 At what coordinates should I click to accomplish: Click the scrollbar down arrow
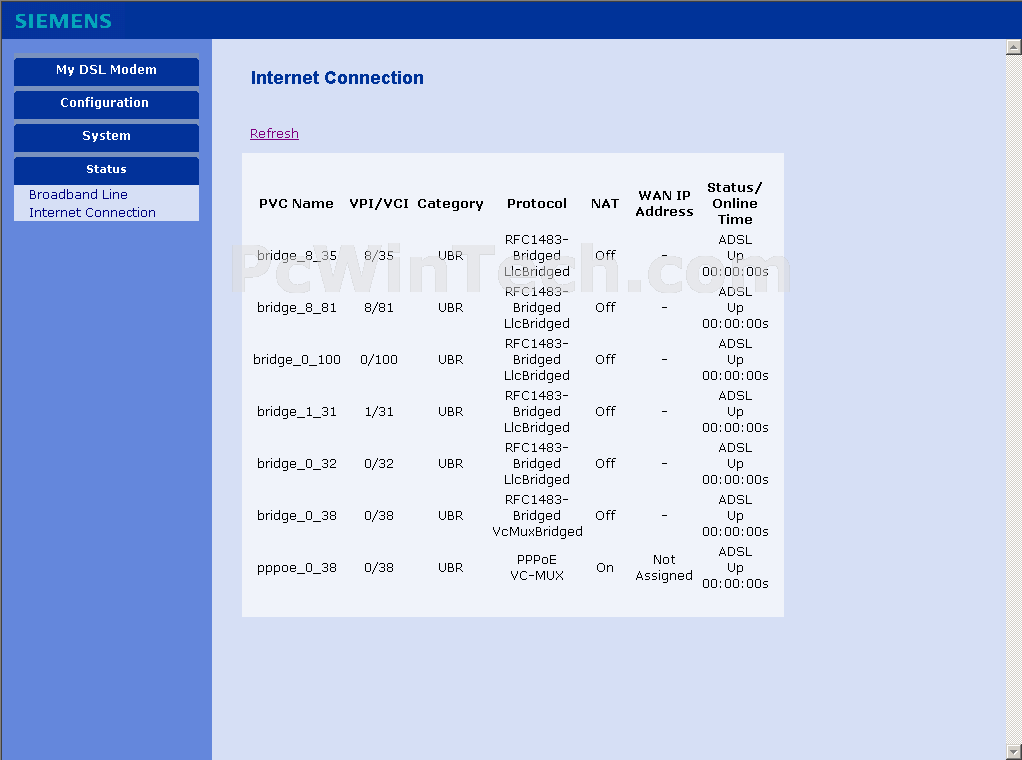coord(1014,752)
